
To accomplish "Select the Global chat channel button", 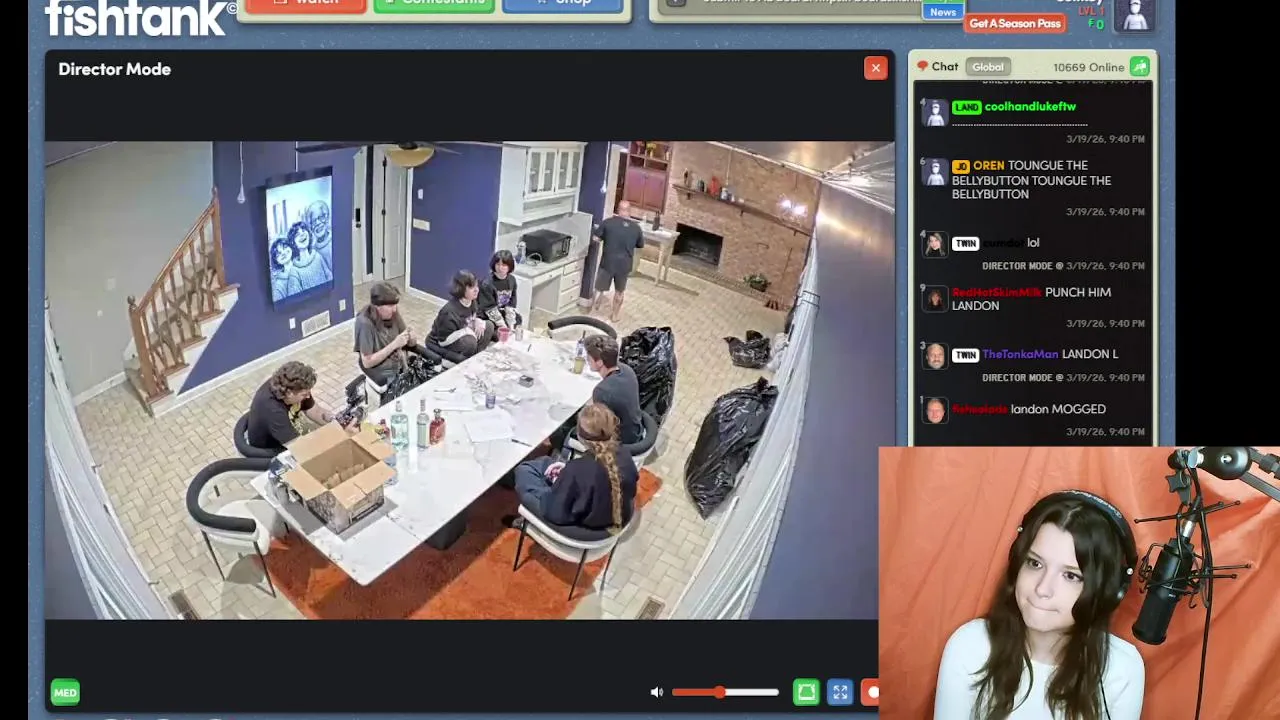I will (x=988, y=67).
